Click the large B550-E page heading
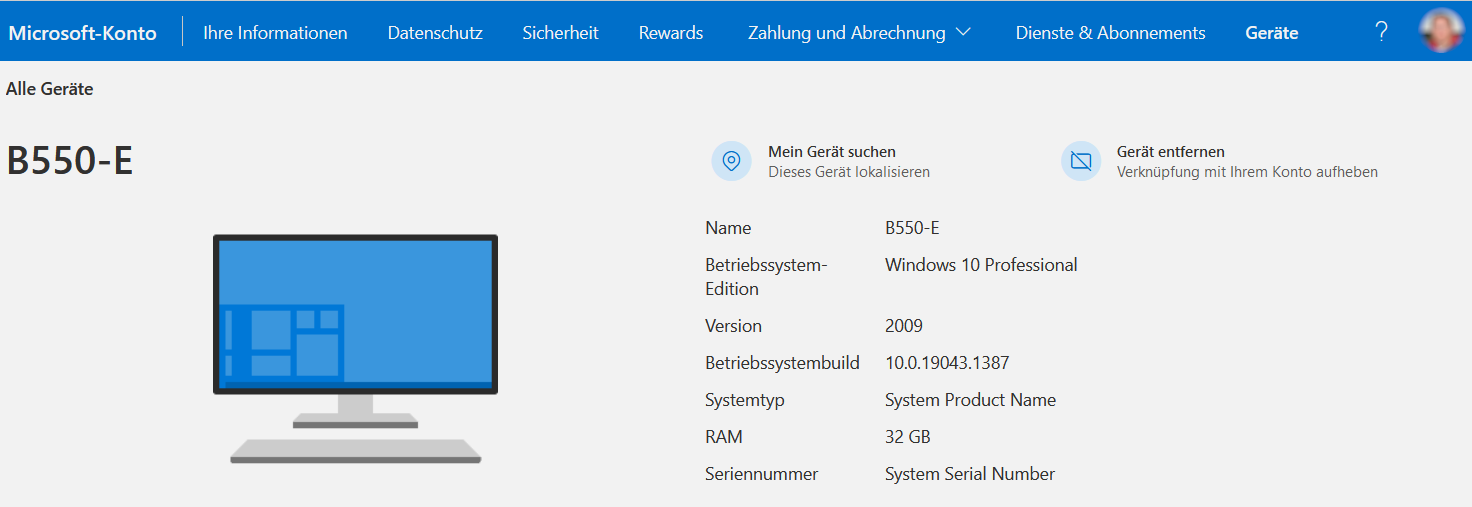The width and height of the screenshot is (1472, 507). coord(70,162)
